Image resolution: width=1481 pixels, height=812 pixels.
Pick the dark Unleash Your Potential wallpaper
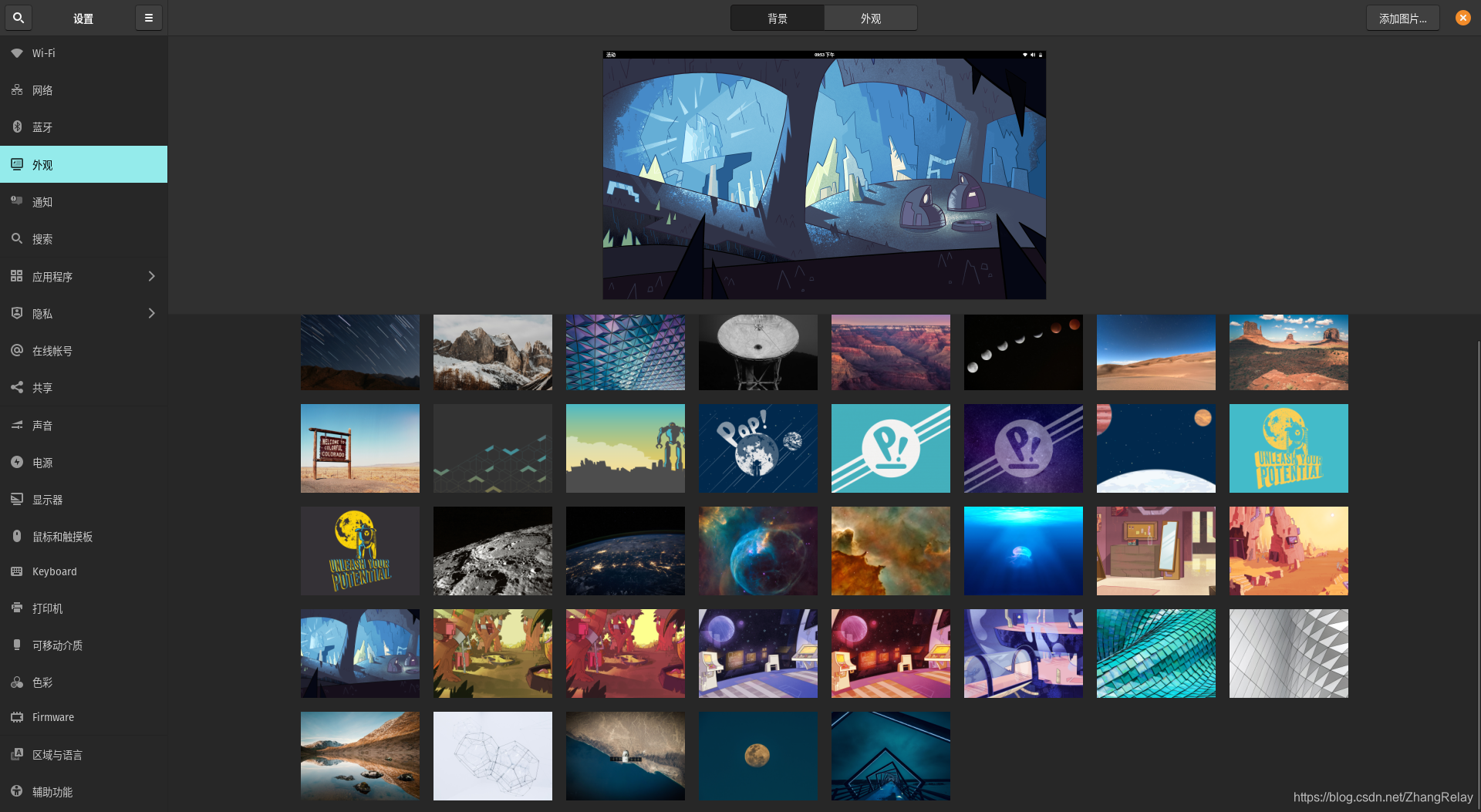click(x=360, y=551)
